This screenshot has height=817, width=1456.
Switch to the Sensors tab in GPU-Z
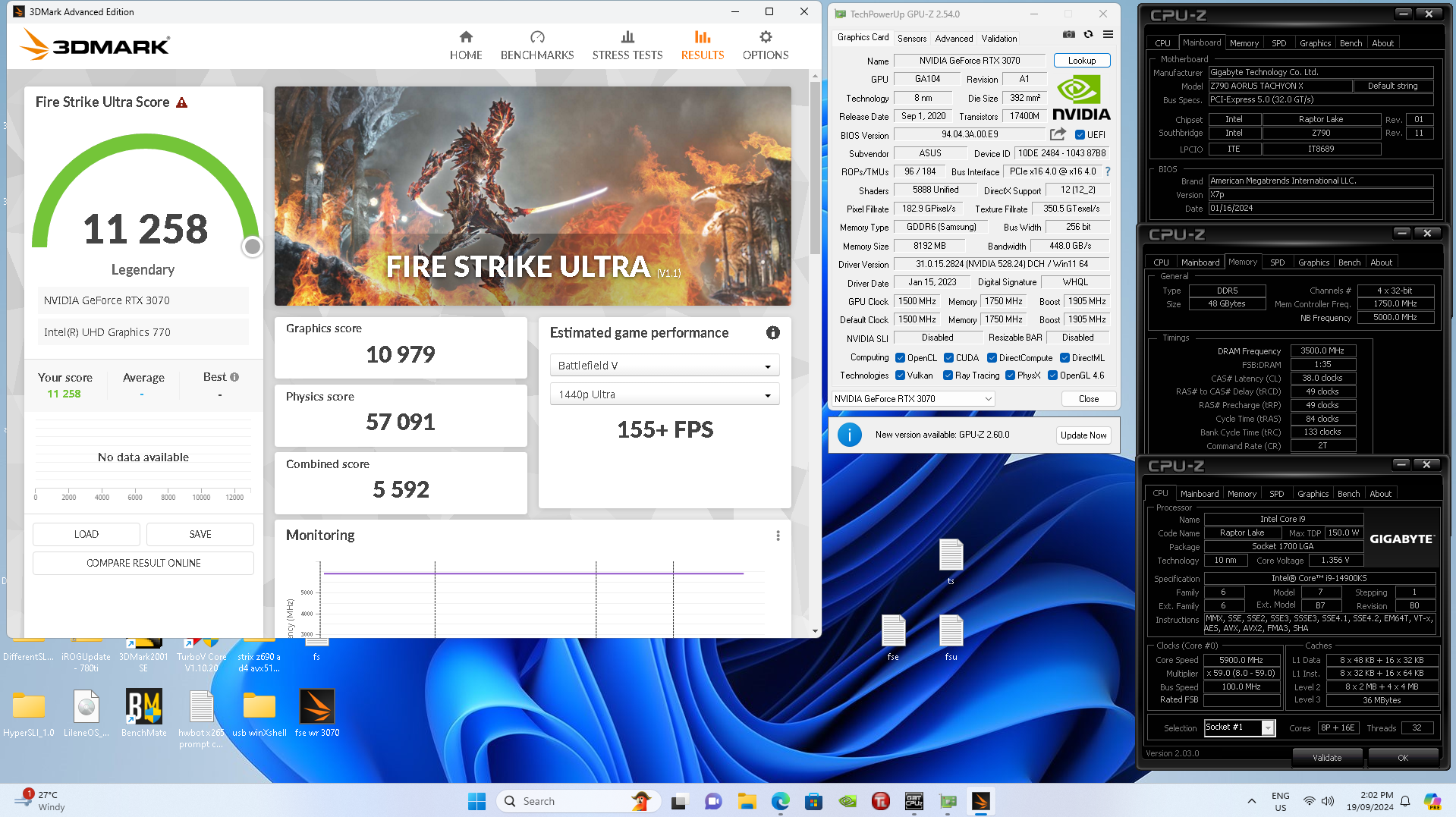pos(912,38)
